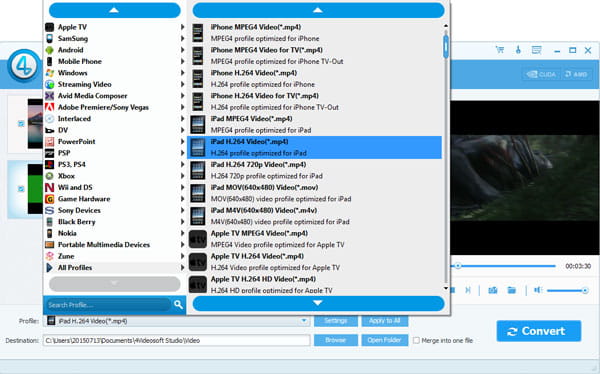The image size is (600, 374).
Task: Click the Convert button
Action: coord(539,331)
